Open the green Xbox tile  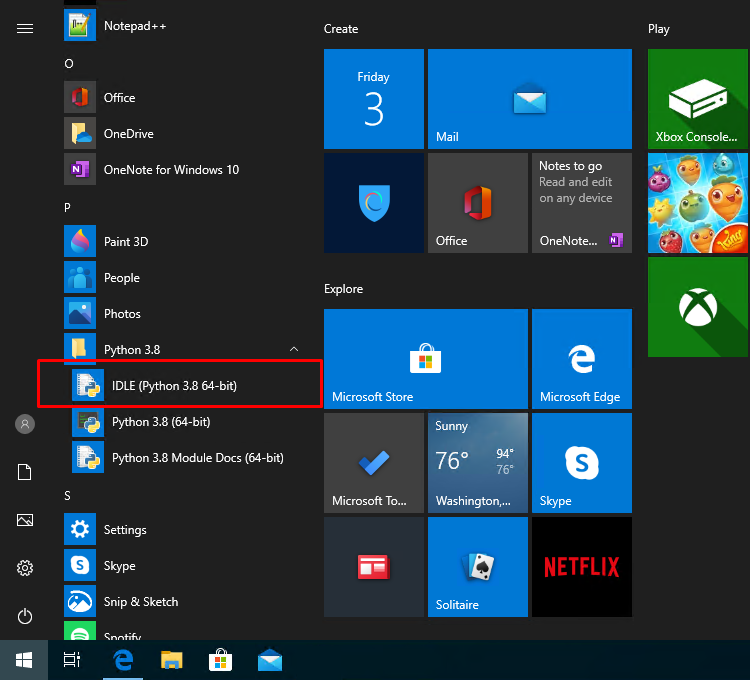[x=698, y=307]
